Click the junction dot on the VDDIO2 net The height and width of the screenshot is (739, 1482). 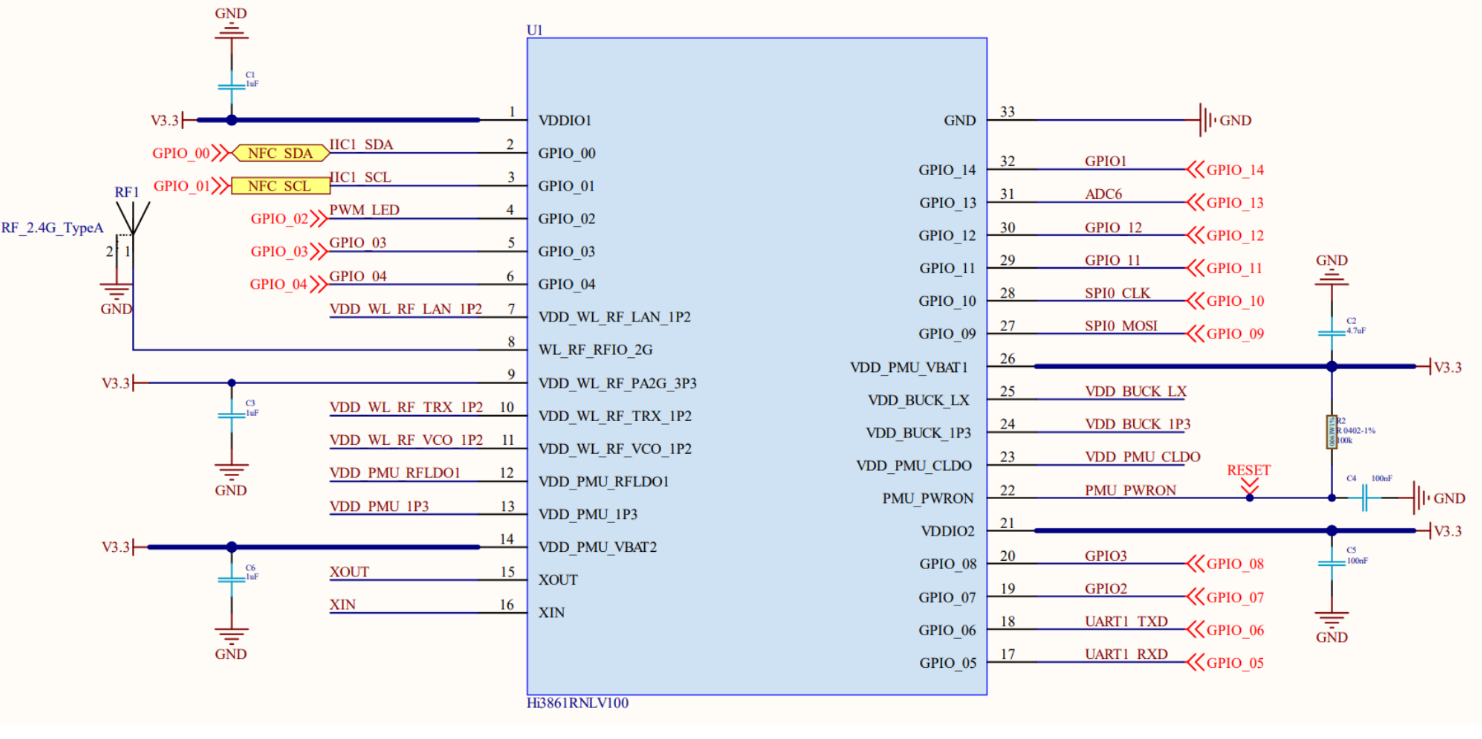point(1333,530)
